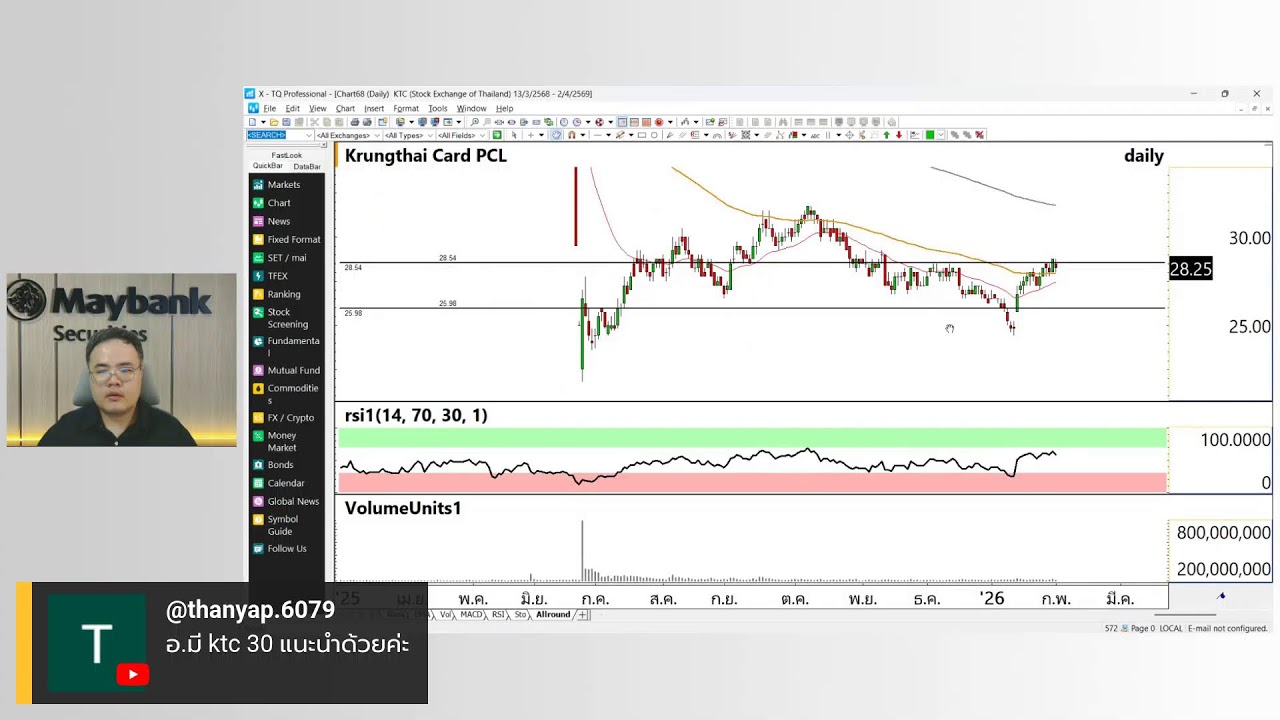Open Bonds in the sidebar

coord(280,465)
